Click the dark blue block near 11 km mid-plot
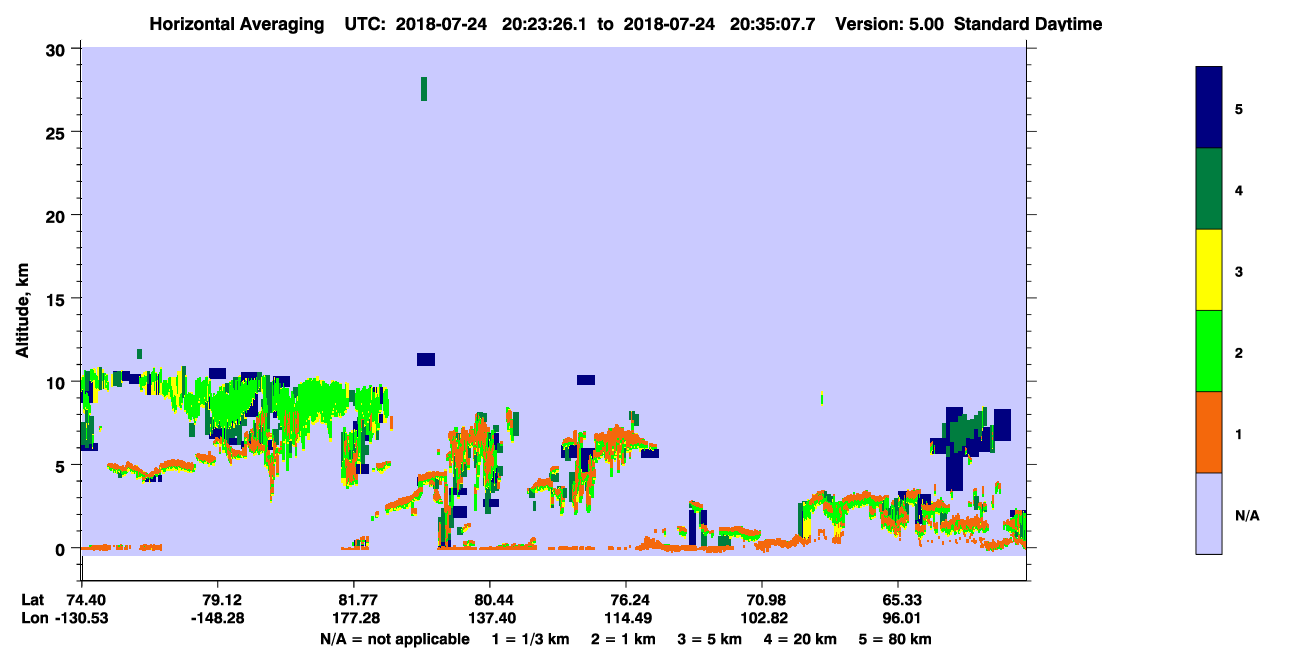This screenshot has height=667, width=1300. tap(426, 359)
